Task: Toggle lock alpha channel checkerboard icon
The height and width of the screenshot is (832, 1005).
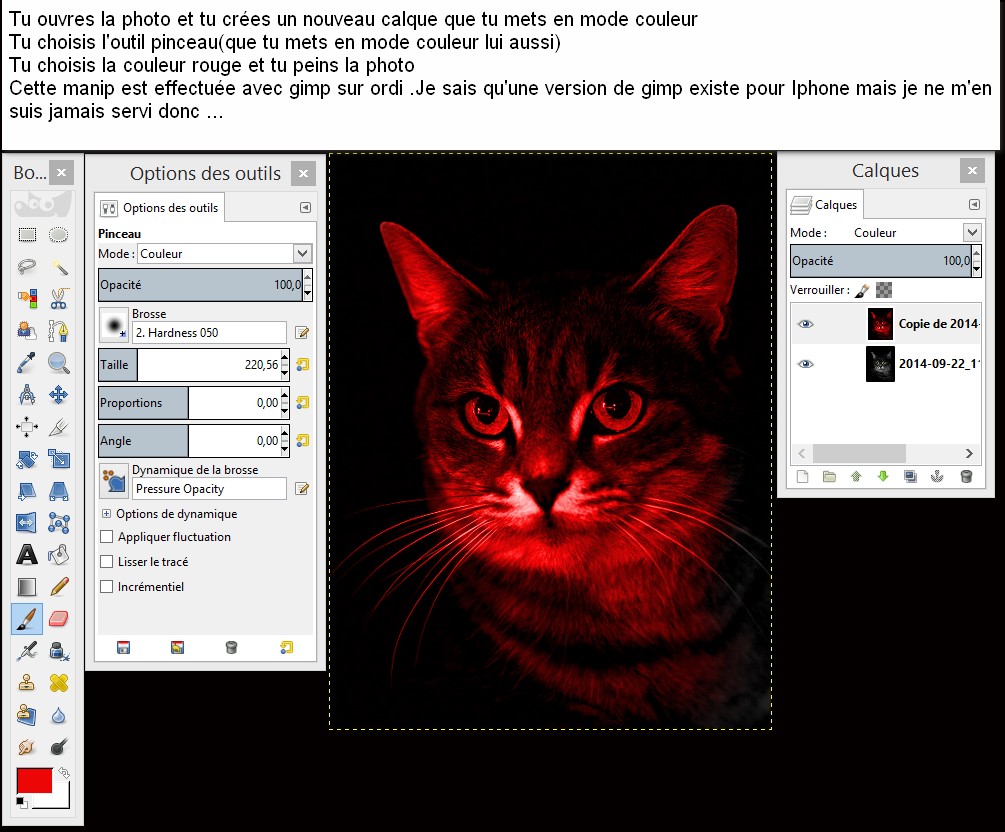Action: [884, 290]
